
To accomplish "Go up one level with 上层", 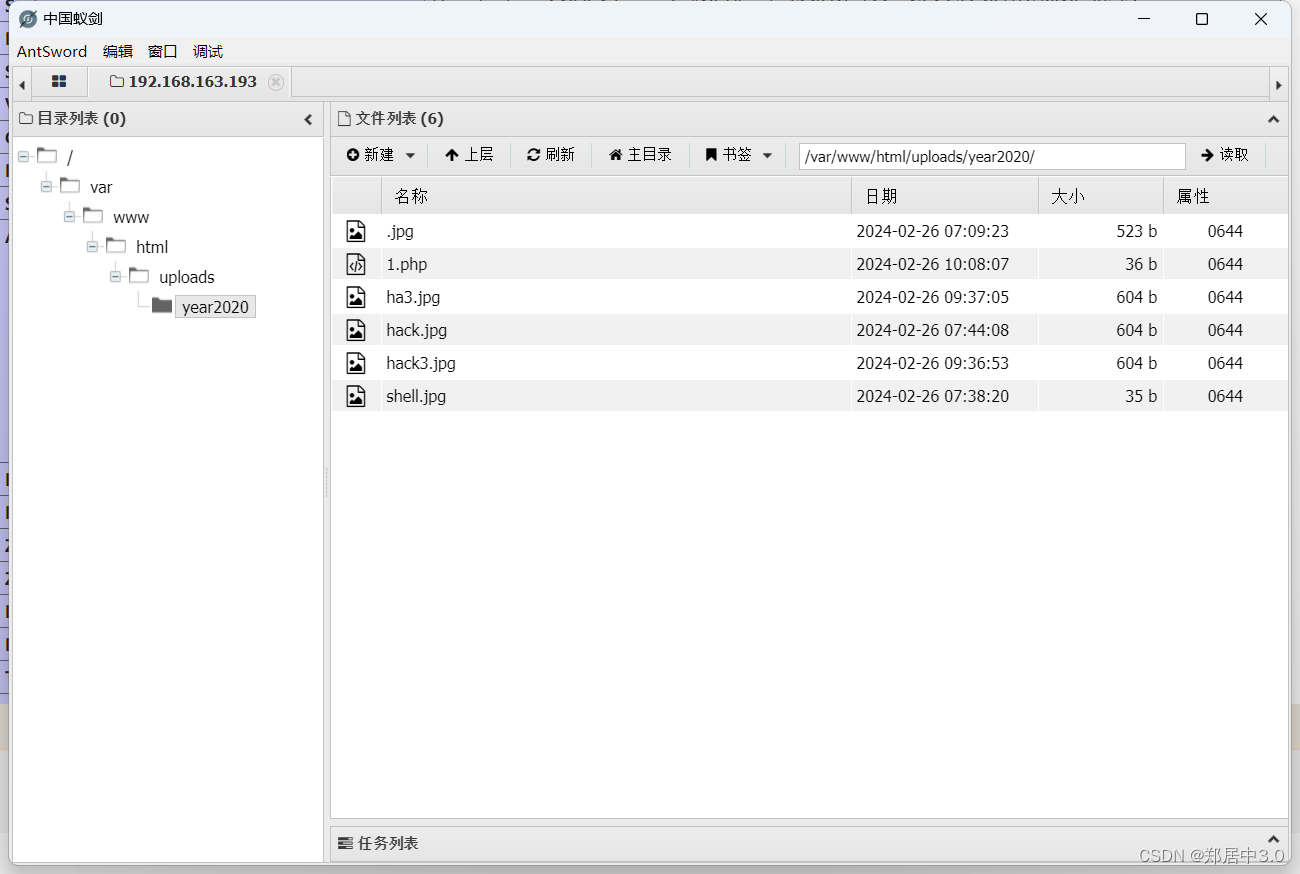I will tap(469, 155).
